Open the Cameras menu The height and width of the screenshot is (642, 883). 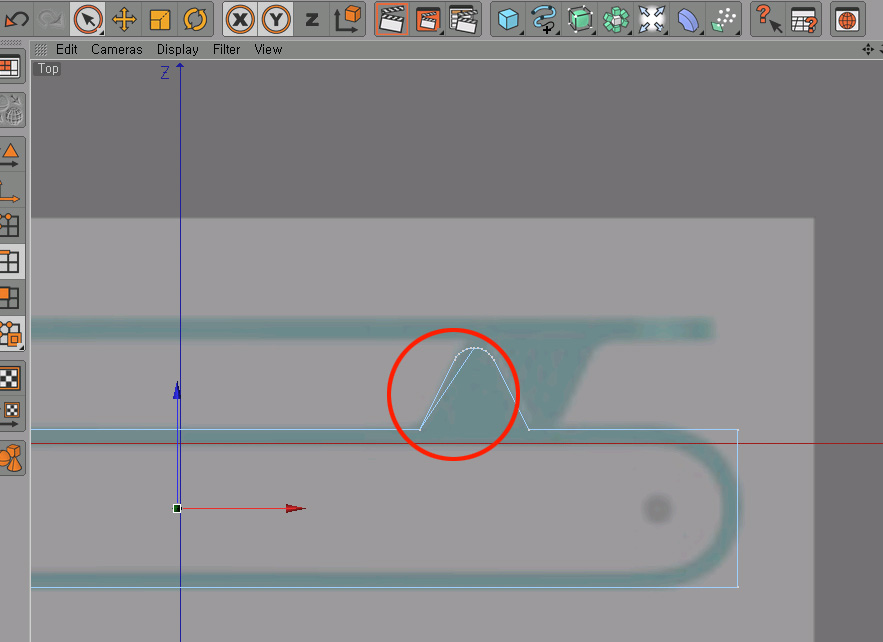(117, 50)
